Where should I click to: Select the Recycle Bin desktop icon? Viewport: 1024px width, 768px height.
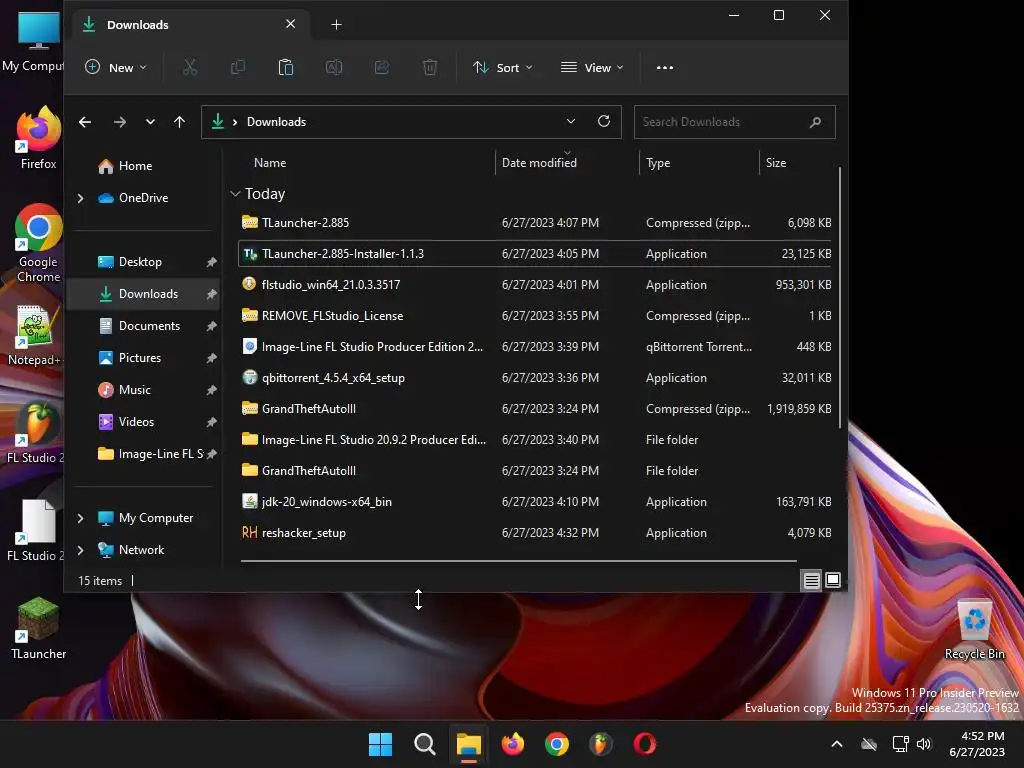[974, 628]
